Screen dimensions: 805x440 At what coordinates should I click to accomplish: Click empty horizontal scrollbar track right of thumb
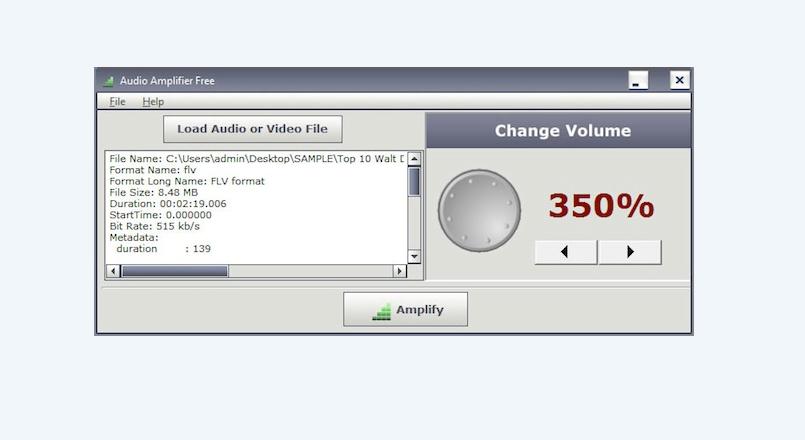[x=310, y=271]
